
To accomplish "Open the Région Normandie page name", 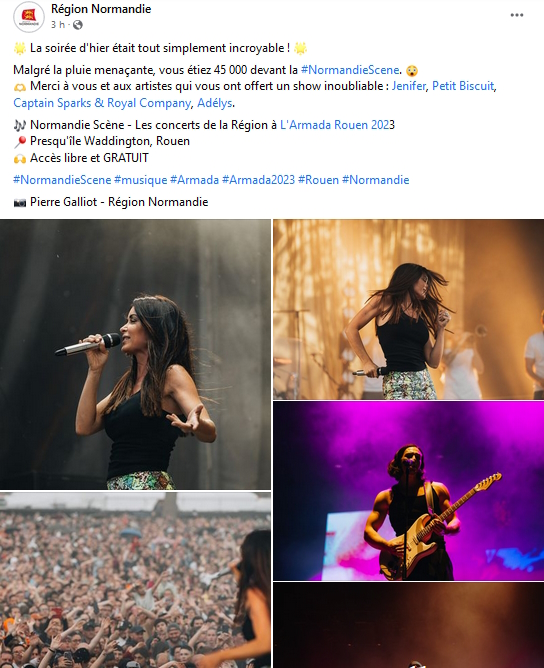I will [x=101, y=9].
